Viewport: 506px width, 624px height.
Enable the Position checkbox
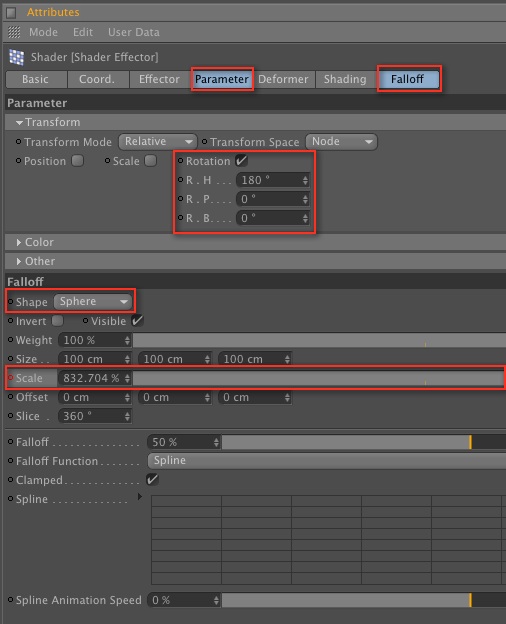coord(78,161)
